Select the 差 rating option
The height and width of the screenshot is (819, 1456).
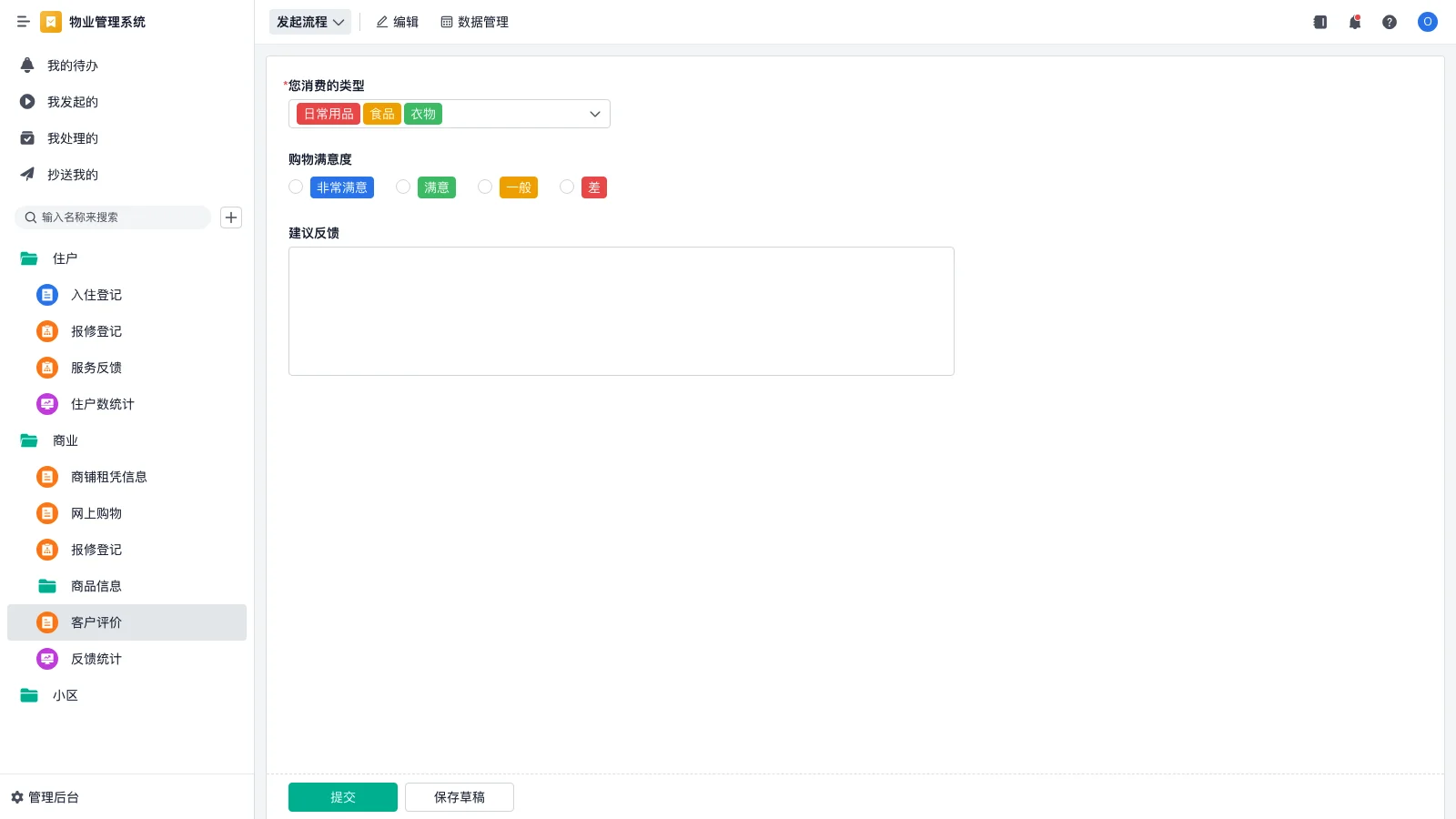point(567,187)
